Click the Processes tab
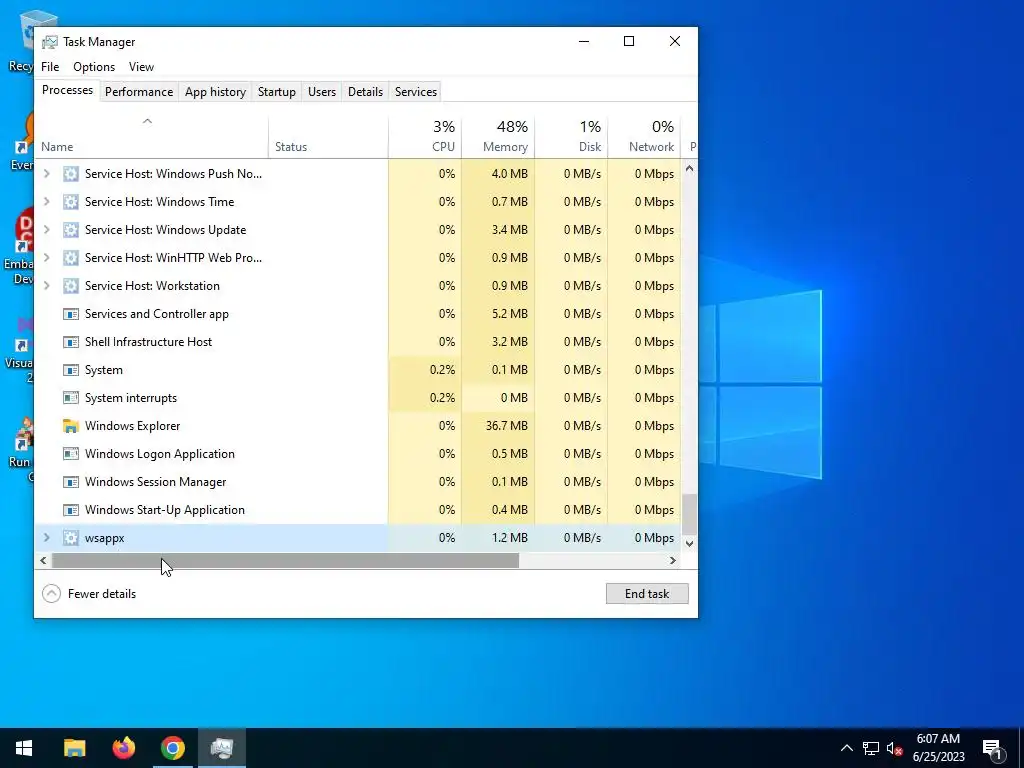This screenshot has width=1024, height=768. pyautogui.click(x=67, y=90)
